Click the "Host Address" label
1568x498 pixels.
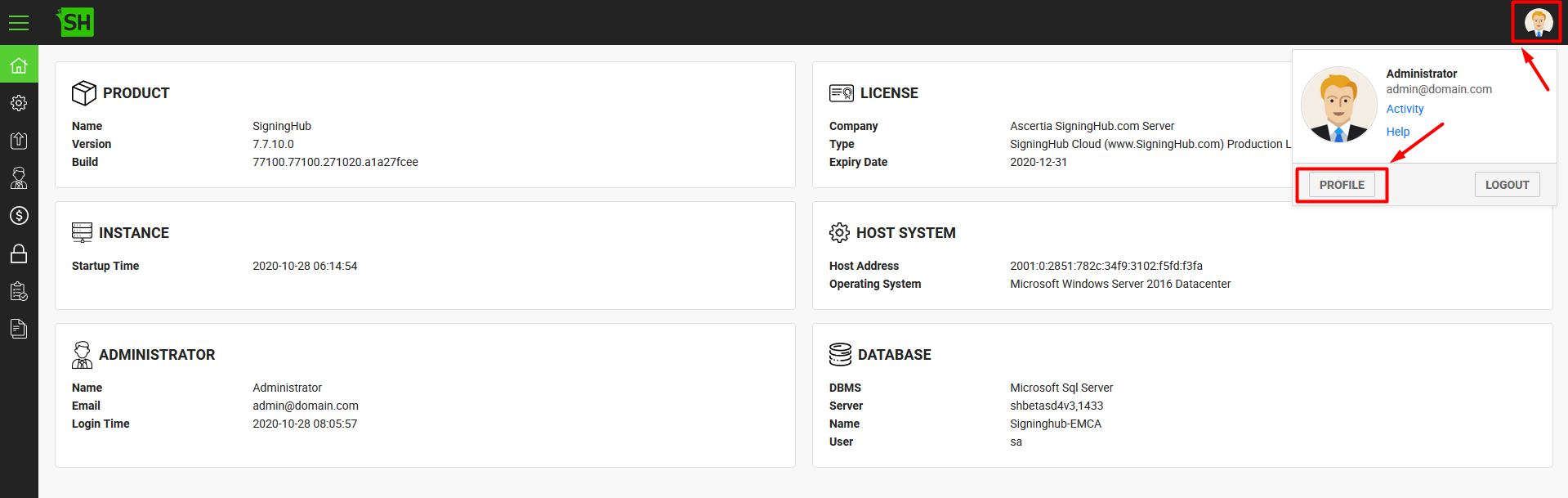864,266
